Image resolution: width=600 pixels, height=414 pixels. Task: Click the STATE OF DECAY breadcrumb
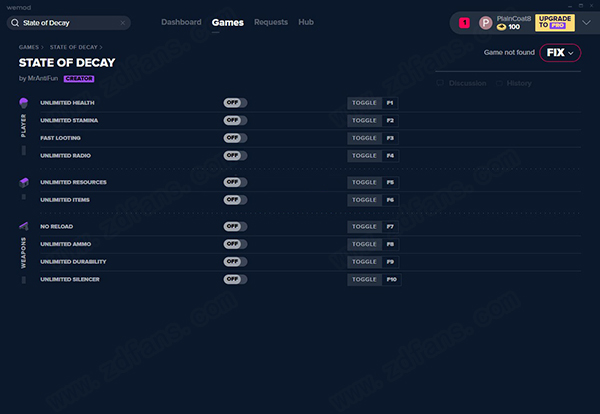pyautogui.click(x=74, y=47)
